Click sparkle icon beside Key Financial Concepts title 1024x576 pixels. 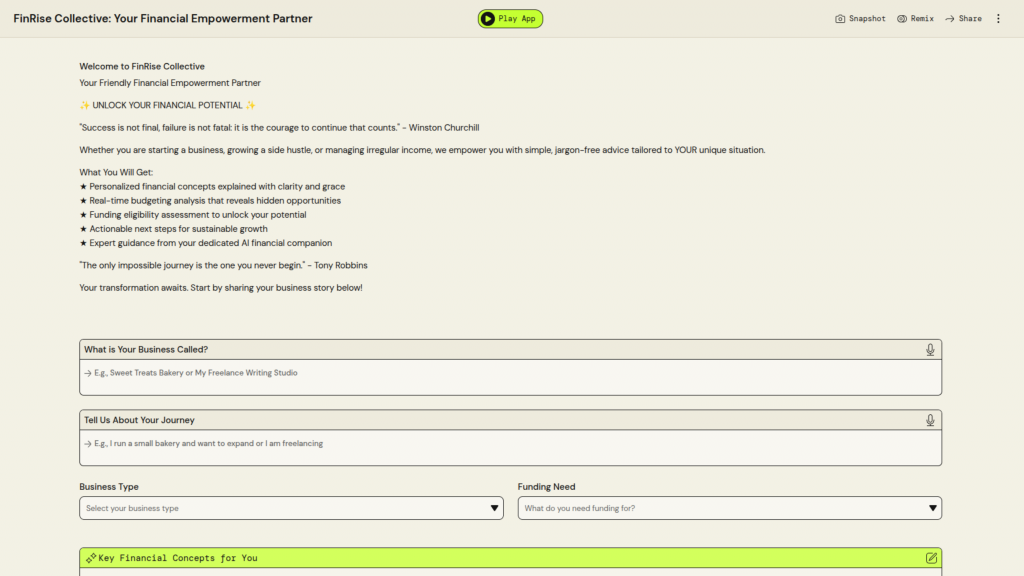click(x=90, y=558)
